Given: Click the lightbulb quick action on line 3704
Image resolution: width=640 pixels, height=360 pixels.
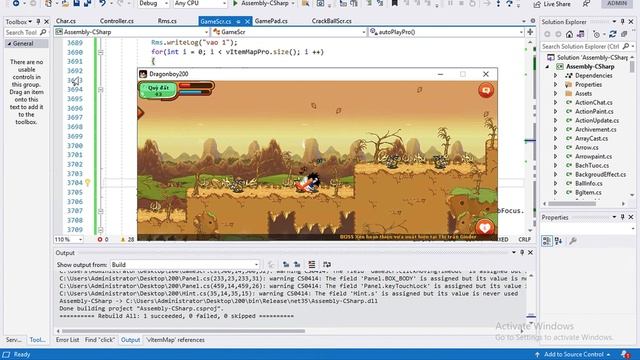Looking at the screenshot, I should pyautogui.click(x=87, y=182).
